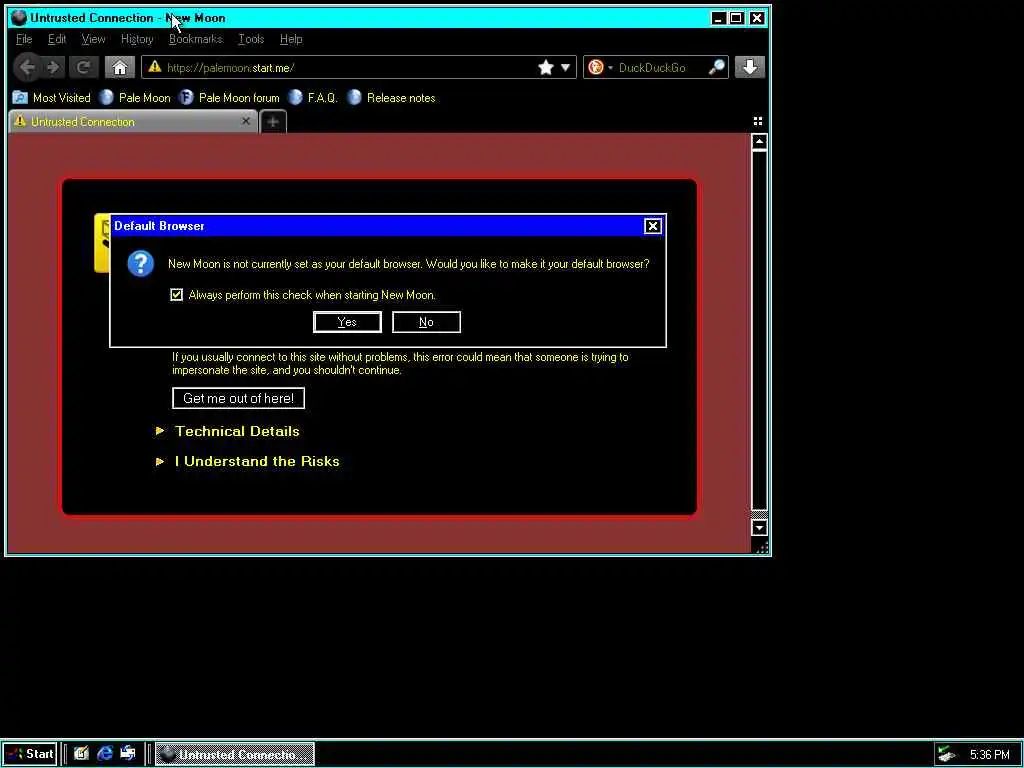Click the question mark dialog icon
The image size is (1024, 768).
(140, 264)
